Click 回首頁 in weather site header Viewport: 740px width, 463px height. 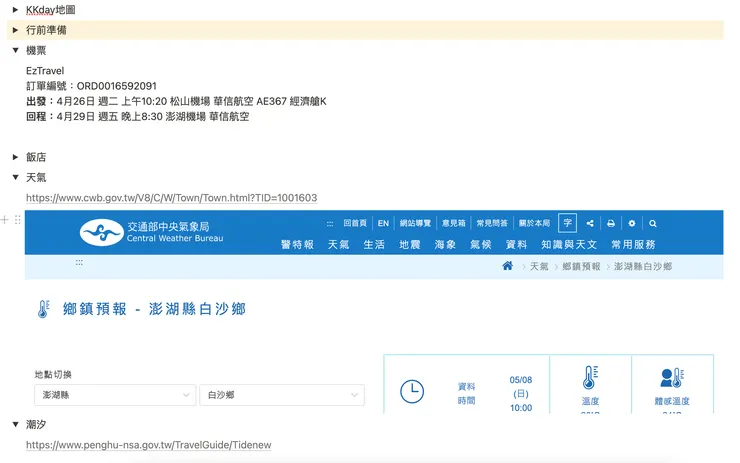click(x=355, y=223)
